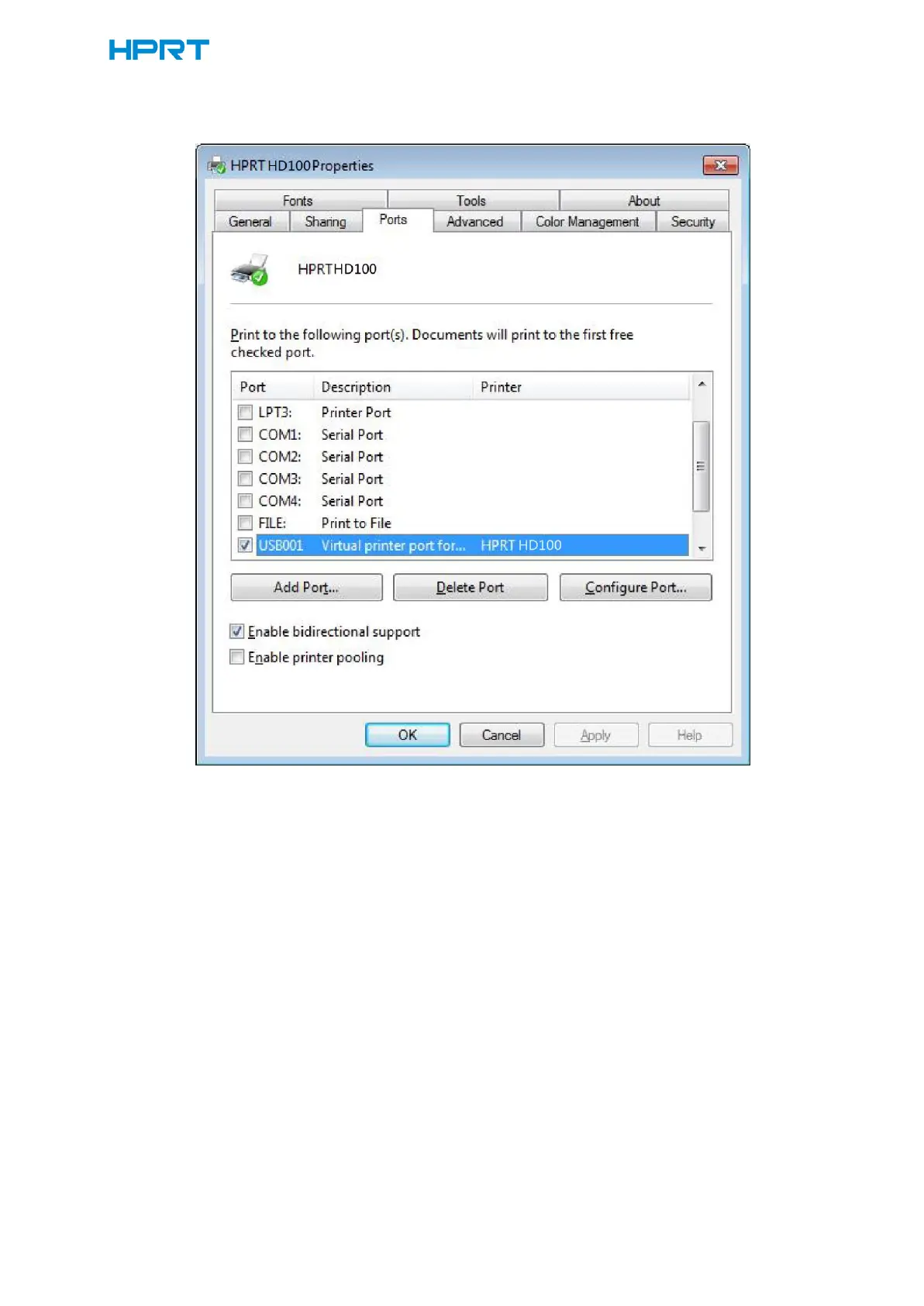Switch to the Sharing tab
Viewport: 924px width, 1306px height.
(326, 221)
